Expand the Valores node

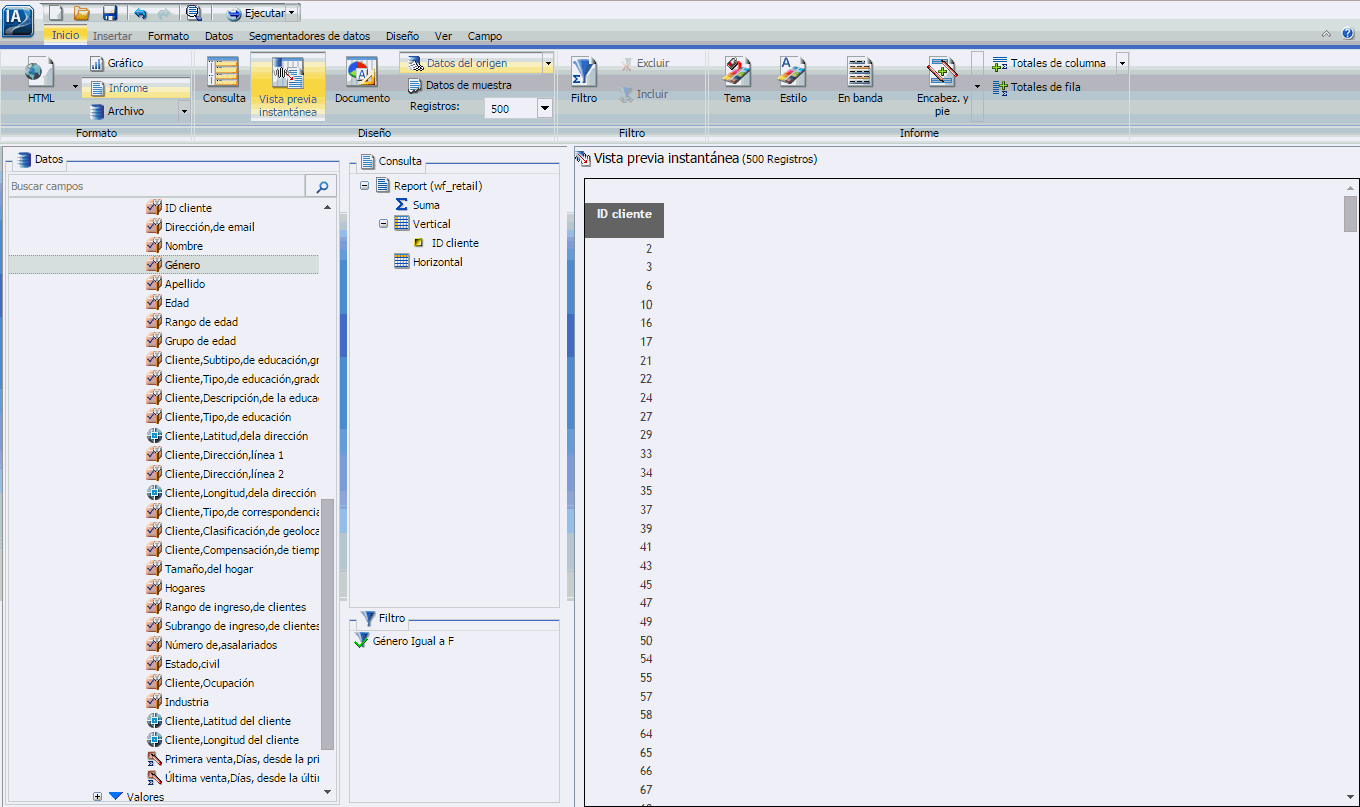pyautogui.click(x=97, y=797)
